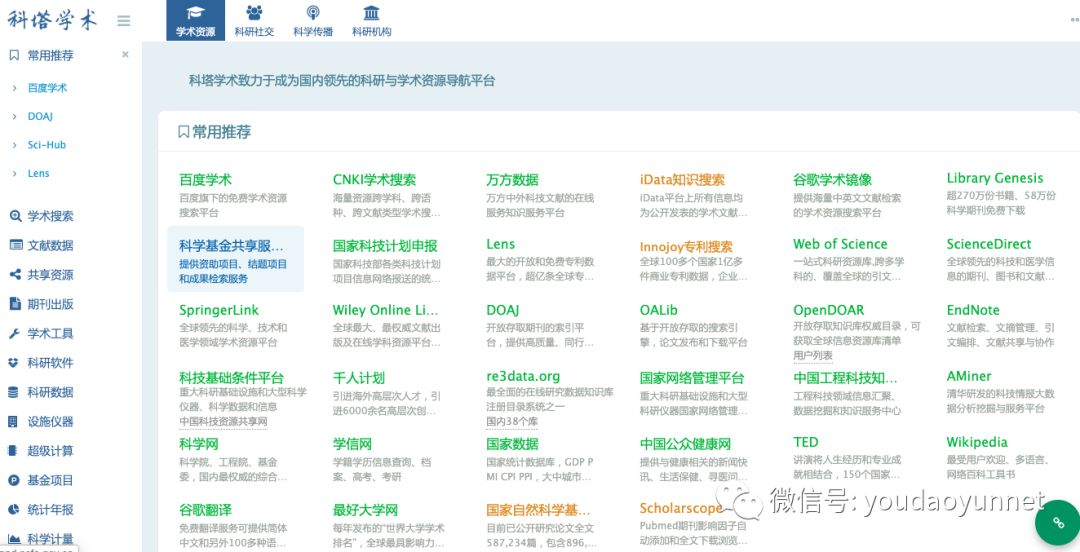1080x552 pixels.
Task: Open the 国家科技计划申报 link
Action: point(385,246)
